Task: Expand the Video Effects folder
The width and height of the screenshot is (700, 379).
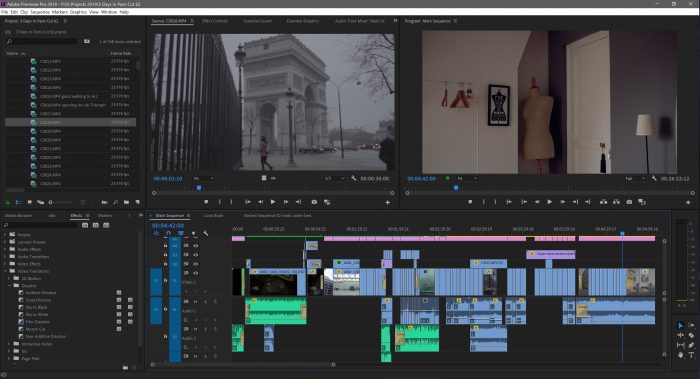Action: click(5, 264)
